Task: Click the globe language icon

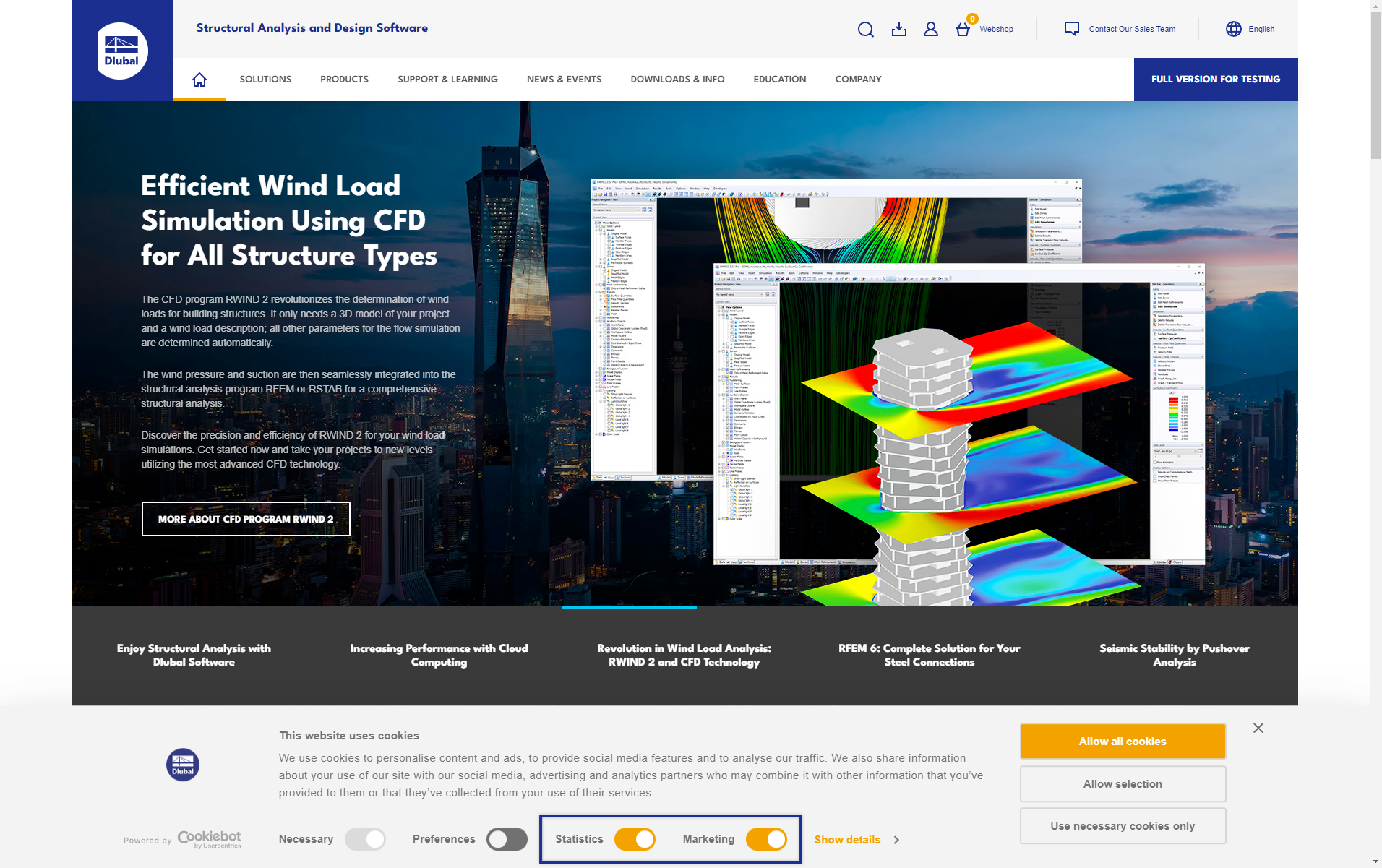Action: pos(1234,29)
